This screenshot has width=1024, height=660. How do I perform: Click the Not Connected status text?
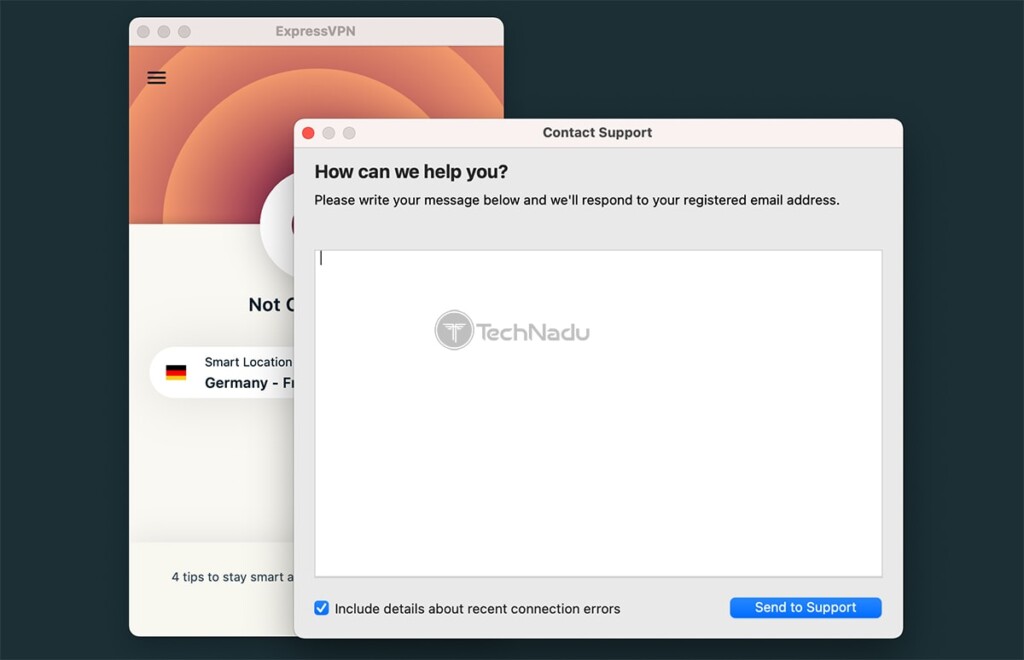point(272,304)
